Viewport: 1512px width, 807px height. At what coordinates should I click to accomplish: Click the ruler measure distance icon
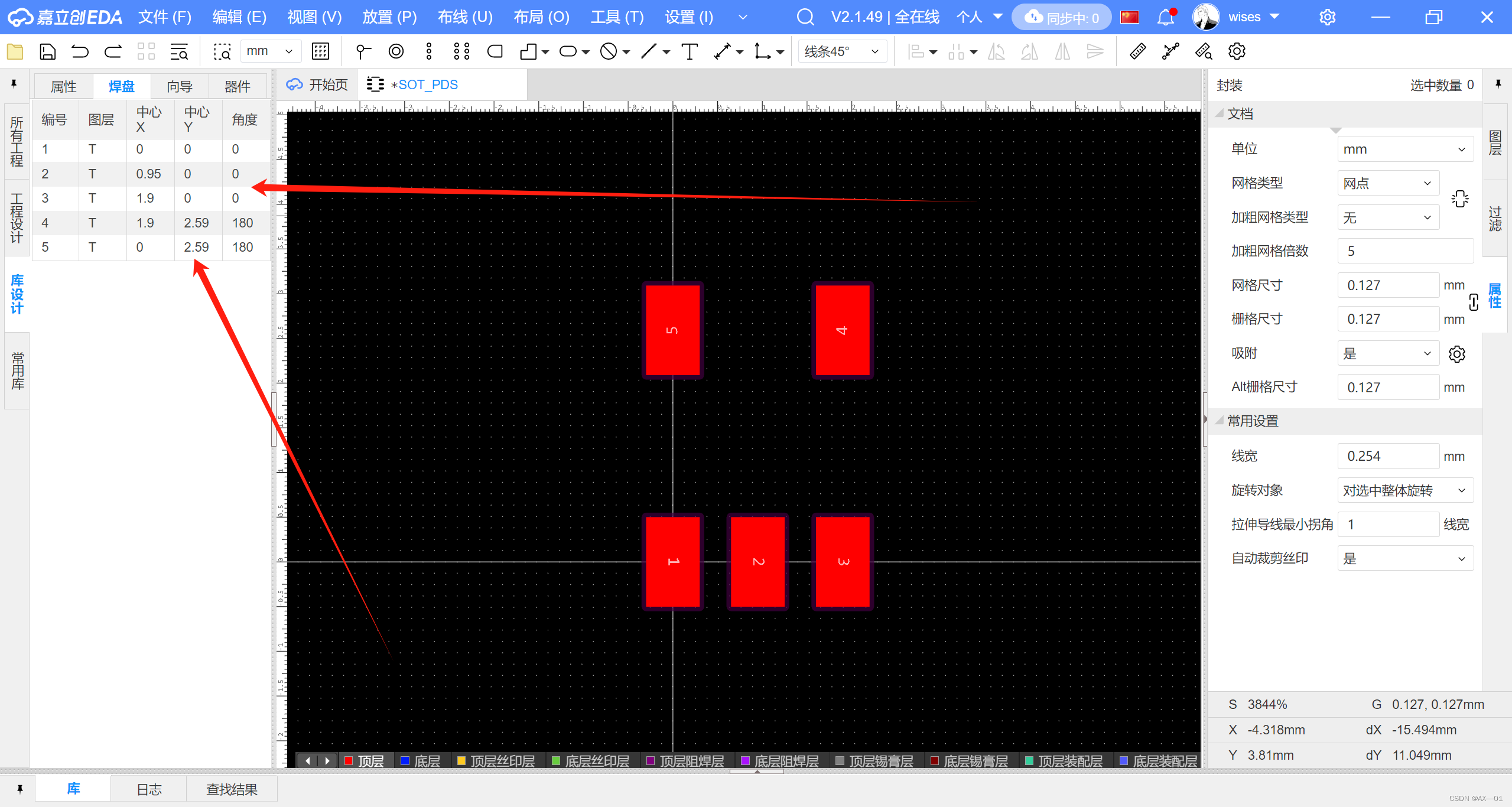(x=1137, y=52)
